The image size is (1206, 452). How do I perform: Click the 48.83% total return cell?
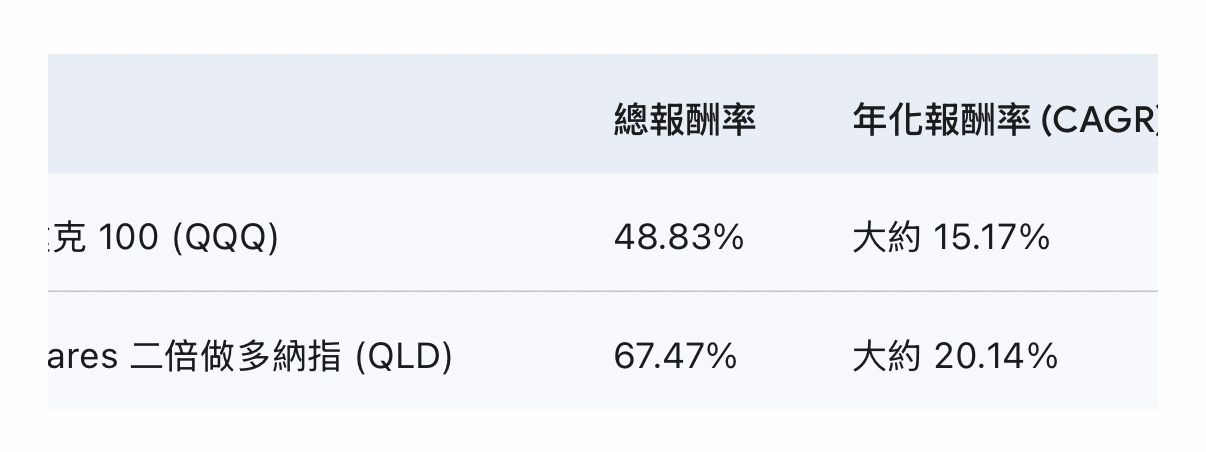click(678, 238)
